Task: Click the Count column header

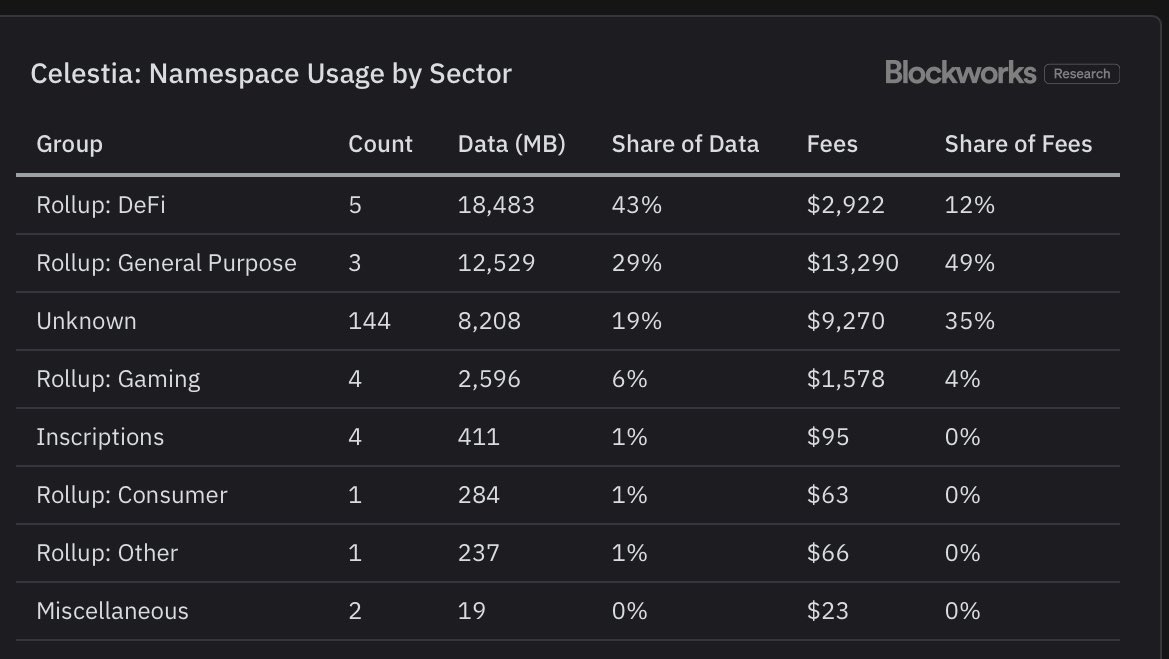Action: [380, 144]
